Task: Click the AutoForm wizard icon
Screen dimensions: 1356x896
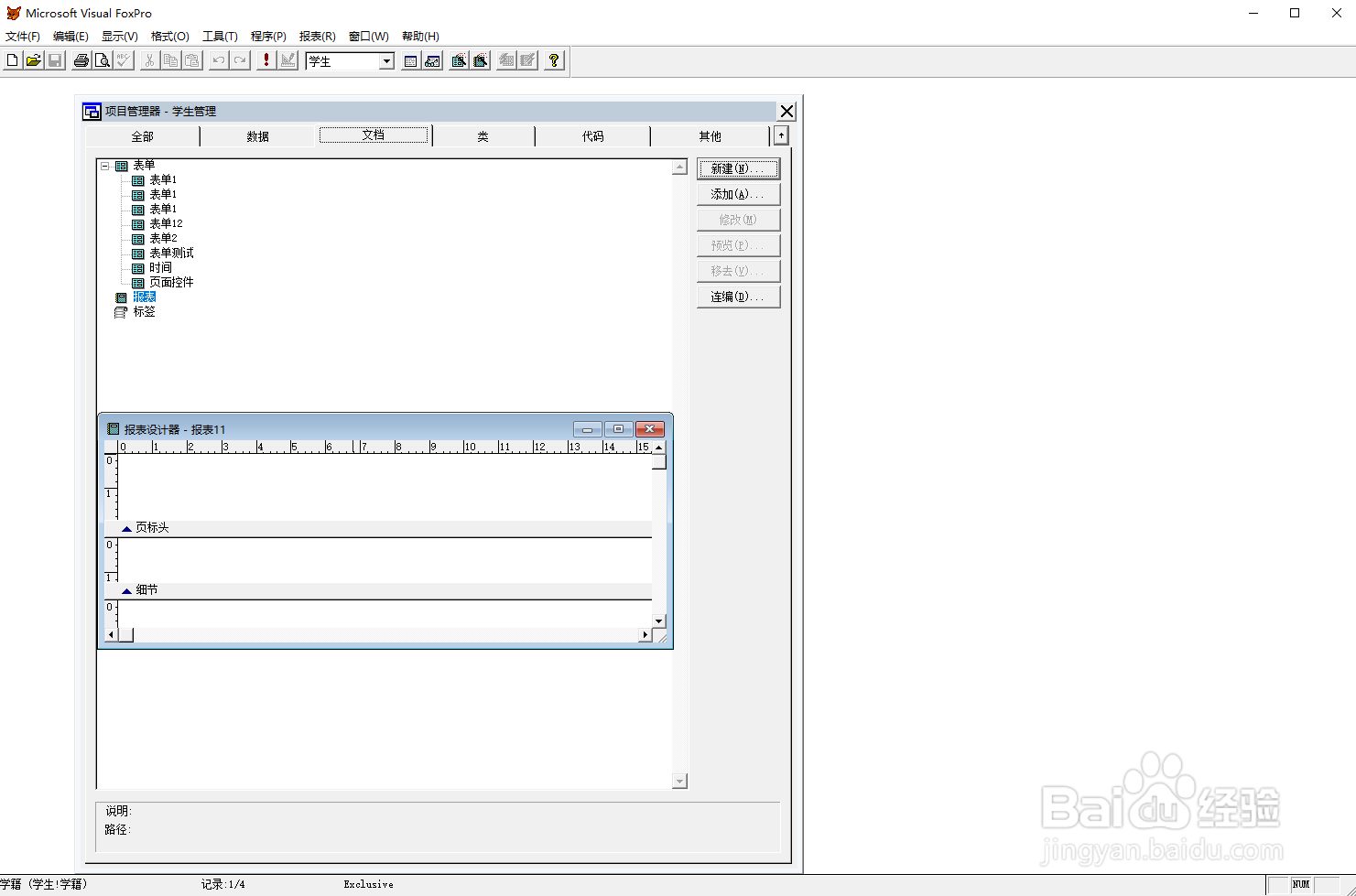Action: tap(506, 60)
